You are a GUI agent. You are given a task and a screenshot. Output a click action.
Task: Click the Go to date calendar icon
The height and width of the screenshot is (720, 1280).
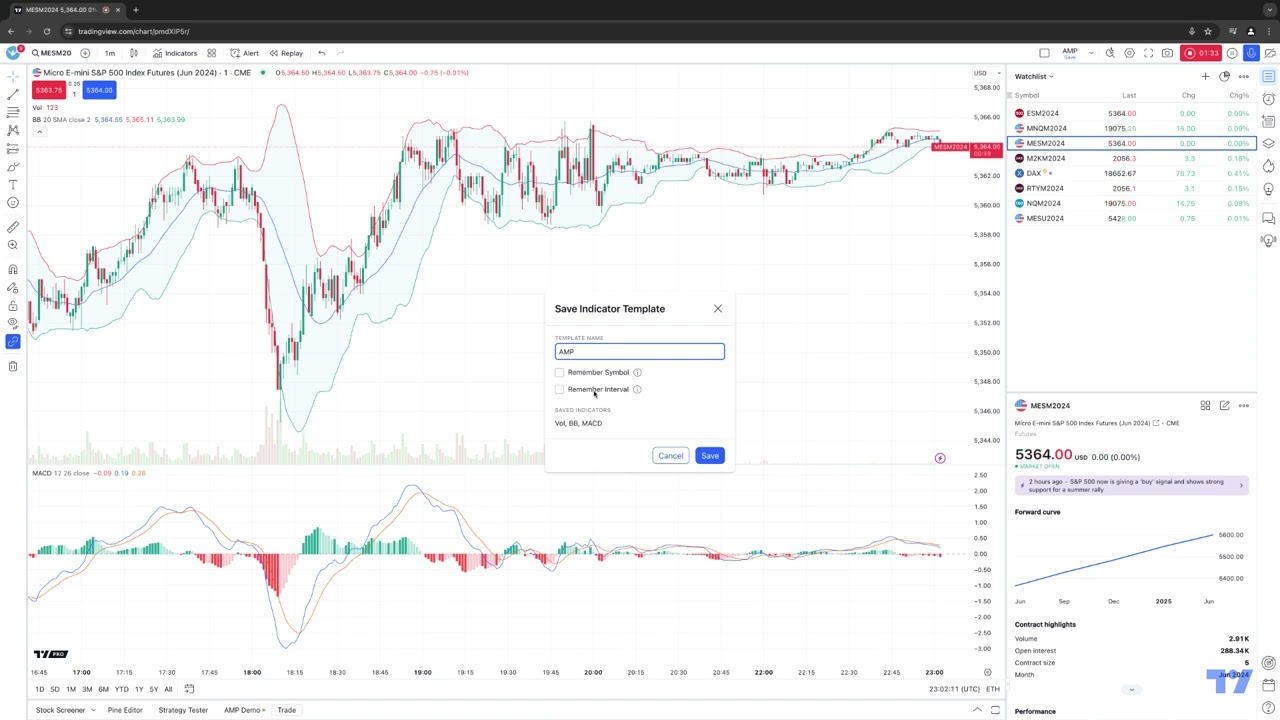[189, 689]
